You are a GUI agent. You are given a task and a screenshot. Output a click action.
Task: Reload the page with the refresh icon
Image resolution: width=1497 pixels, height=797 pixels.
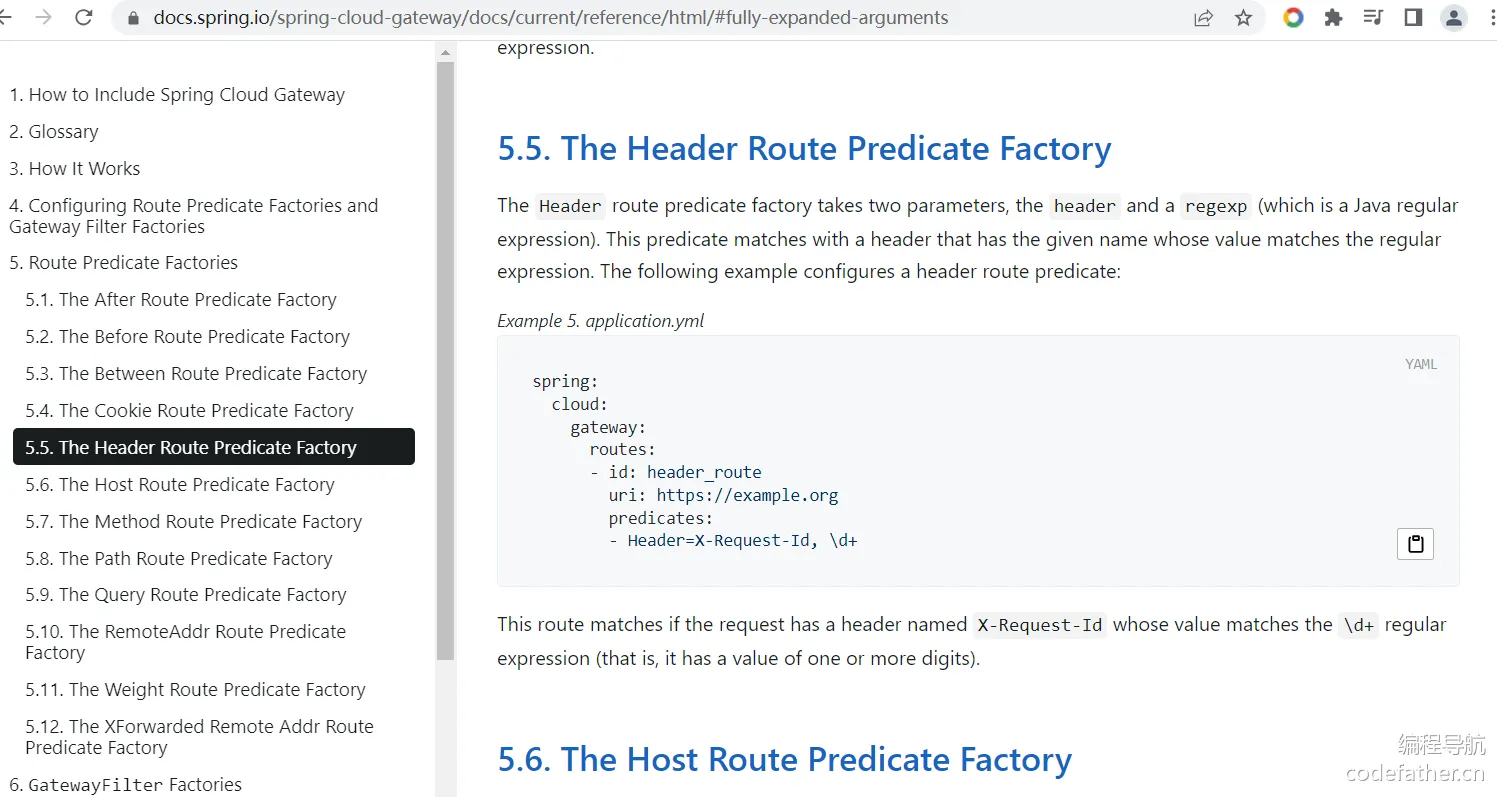tap(84, 18)
